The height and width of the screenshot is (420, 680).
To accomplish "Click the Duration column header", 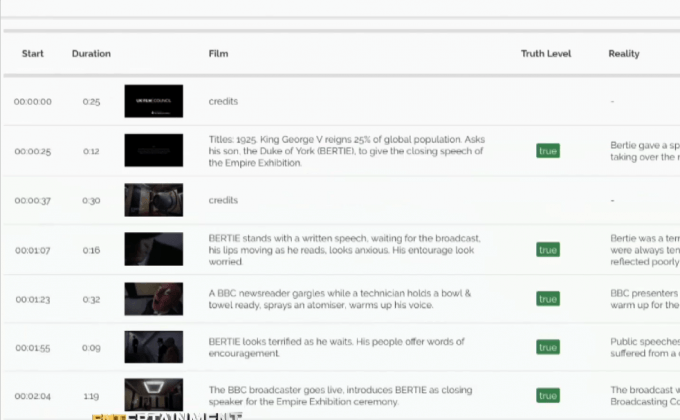I will (91, 54).
